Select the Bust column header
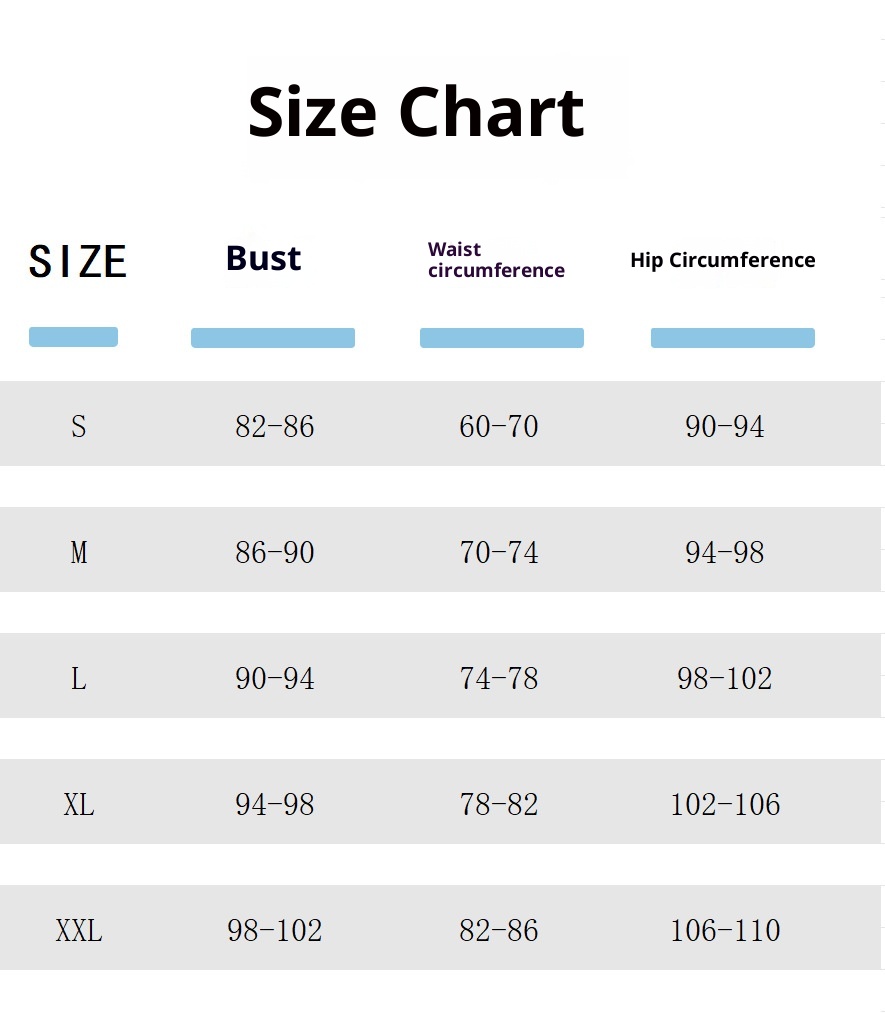Viewport: 885px width, 1013px height. click(x=263, y=258)
